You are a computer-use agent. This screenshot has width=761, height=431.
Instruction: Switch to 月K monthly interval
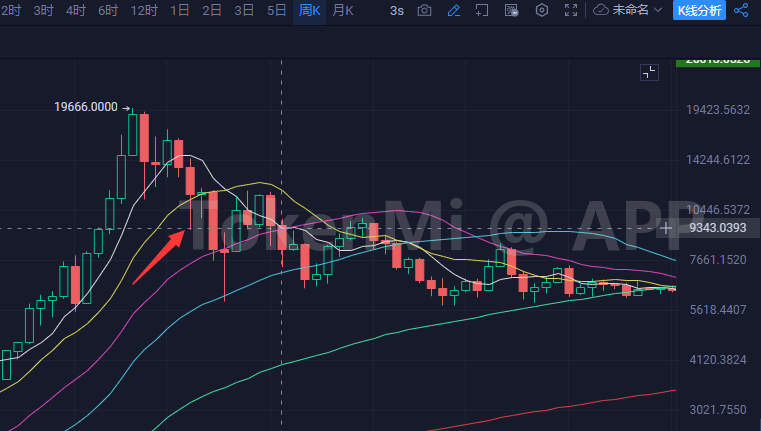click(343, 10)
